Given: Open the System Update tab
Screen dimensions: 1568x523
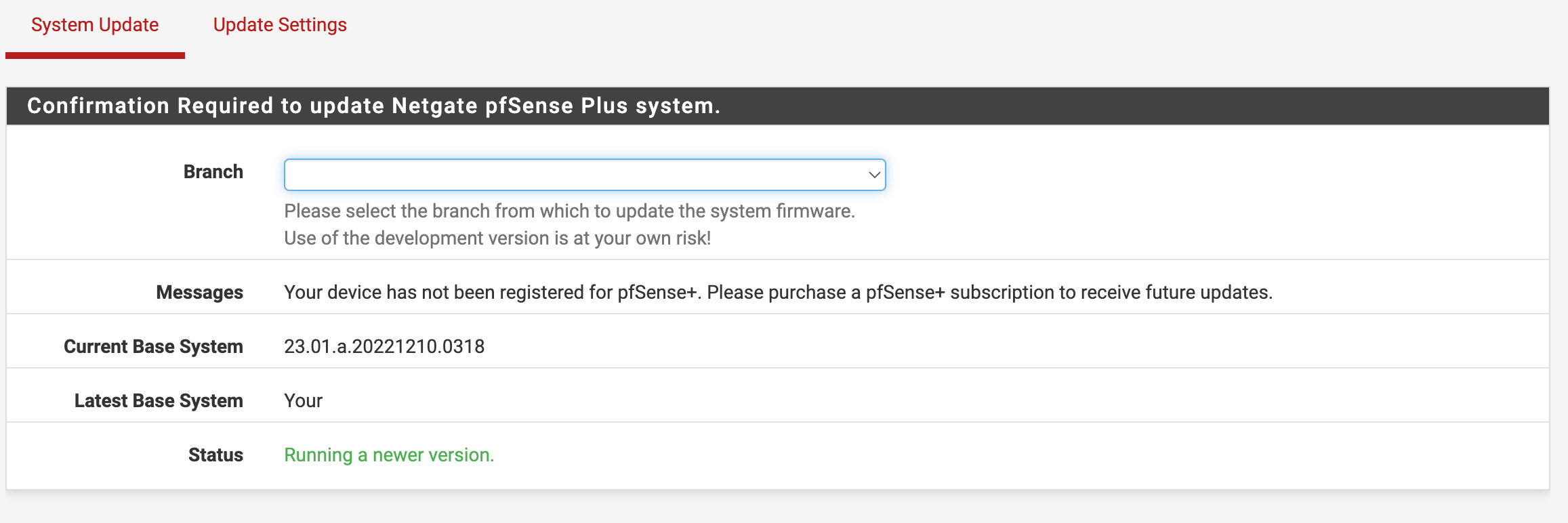Looking at the screenshot, I should [x=95, y=25].
